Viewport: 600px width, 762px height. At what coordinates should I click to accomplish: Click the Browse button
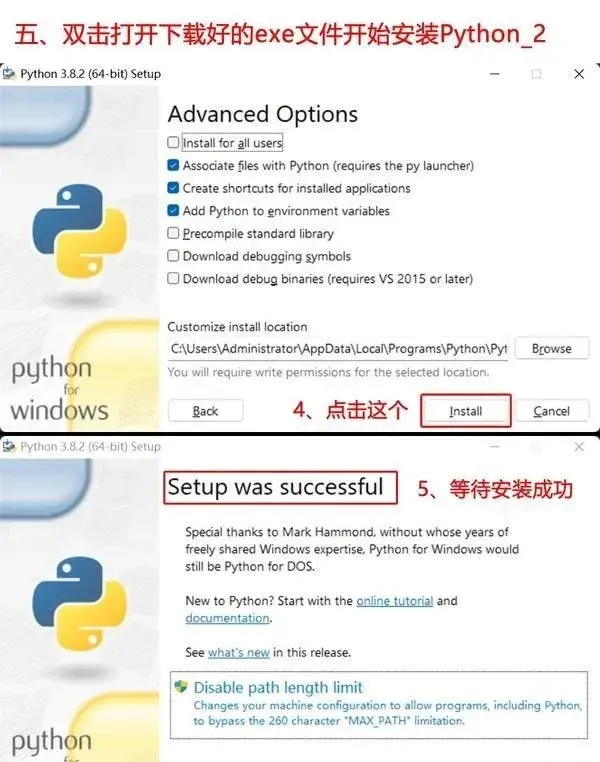(x=552, y=348)
